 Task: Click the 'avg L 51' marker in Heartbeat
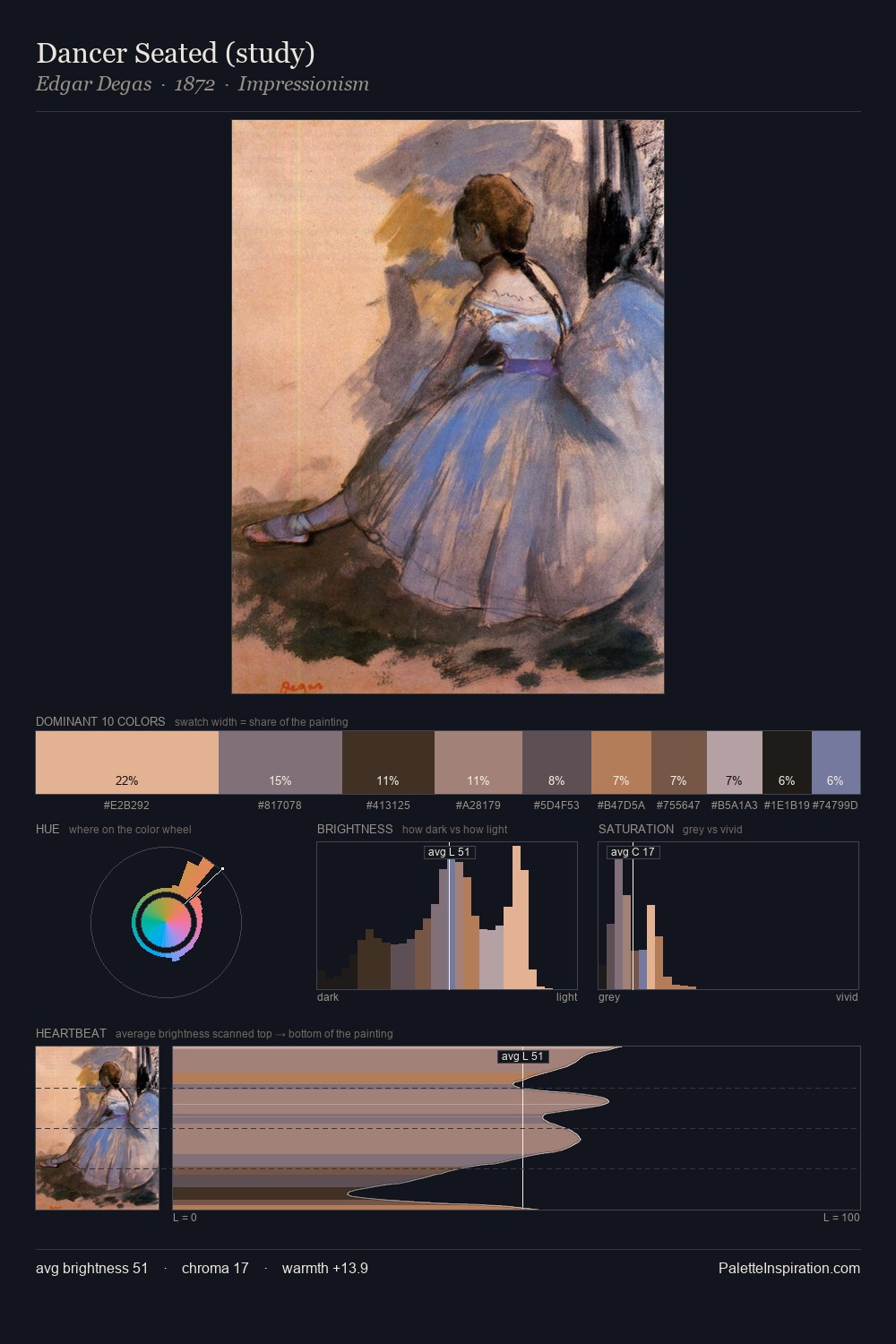click(522, 1056)
